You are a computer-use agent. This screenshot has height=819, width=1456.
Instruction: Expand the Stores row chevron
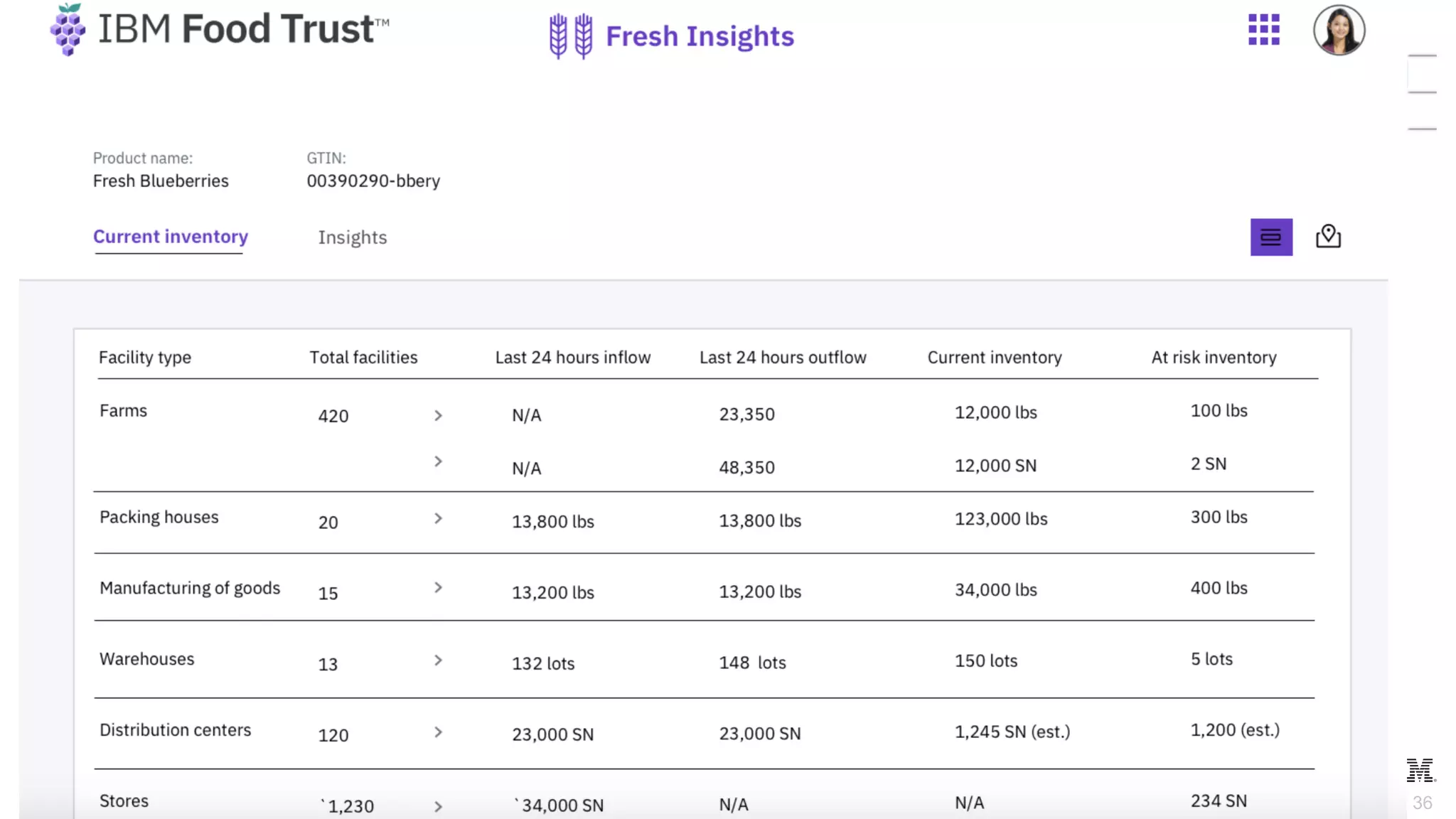click(x=438, y=807)
